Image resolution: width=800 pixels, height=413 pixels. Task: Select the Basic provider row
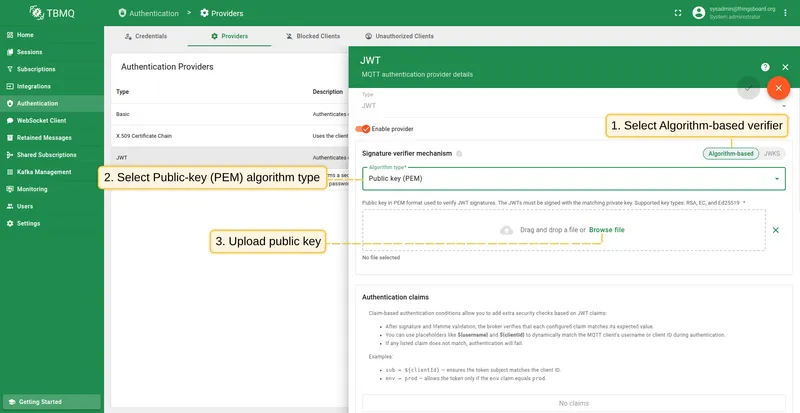pyautogui.click(x=230, y=114)
